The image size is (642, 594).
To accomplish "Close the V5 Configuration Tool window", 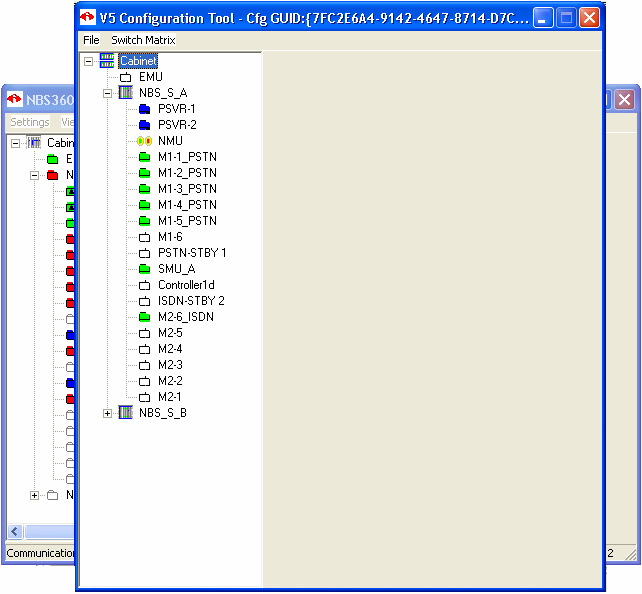I will click(x=590, y=18).
